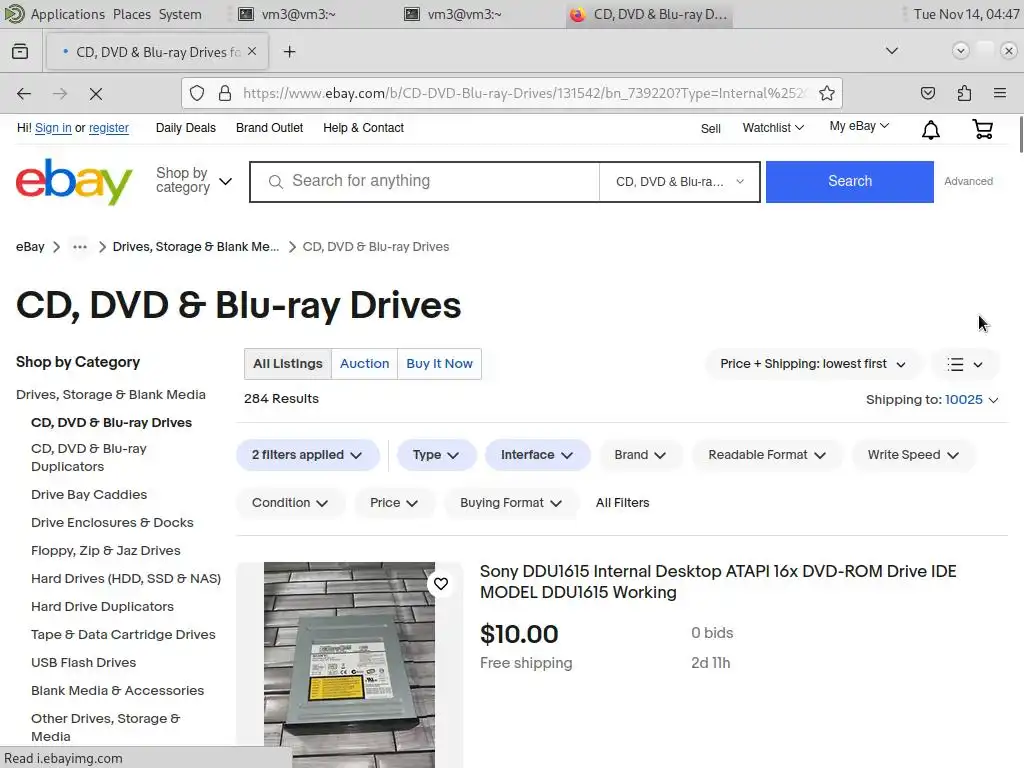Viewport: 1024px width, 768px height.
Task: Open Sony DDU1615 drive product thumbnail
Action: [x=349, y=665]
